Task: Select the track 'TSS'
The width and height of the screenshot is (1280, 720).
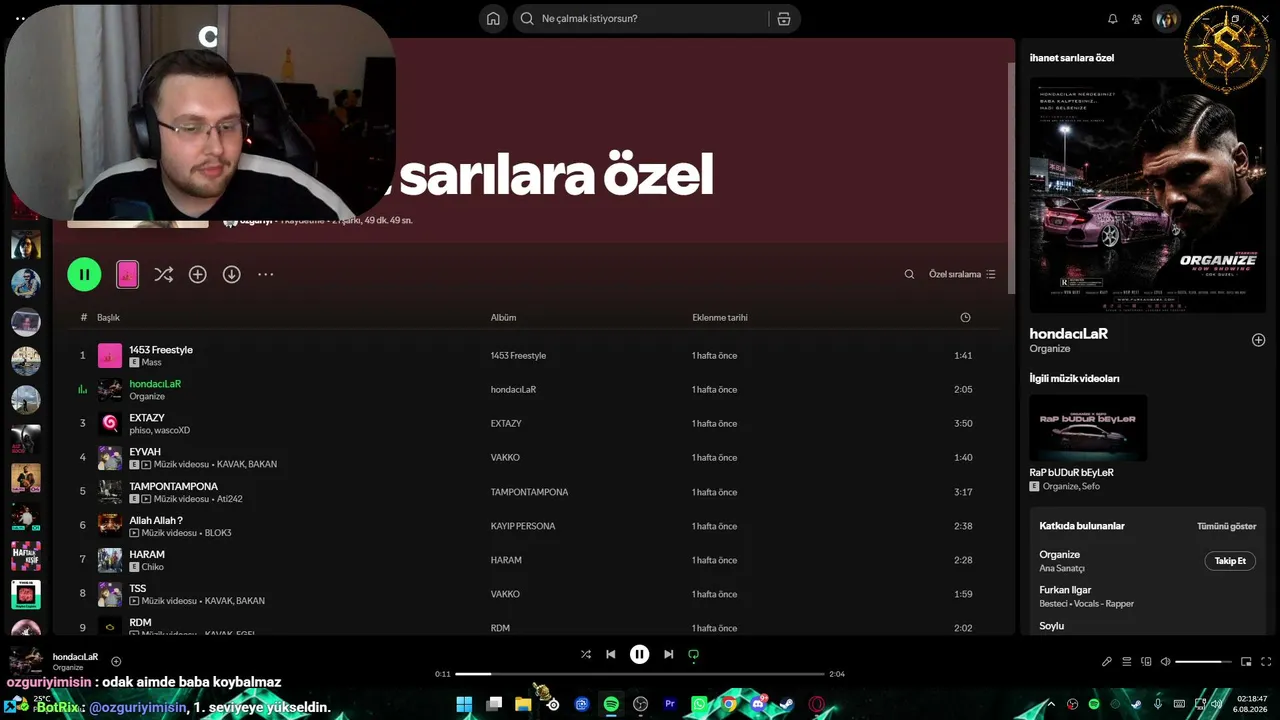Action: (138, 588)
